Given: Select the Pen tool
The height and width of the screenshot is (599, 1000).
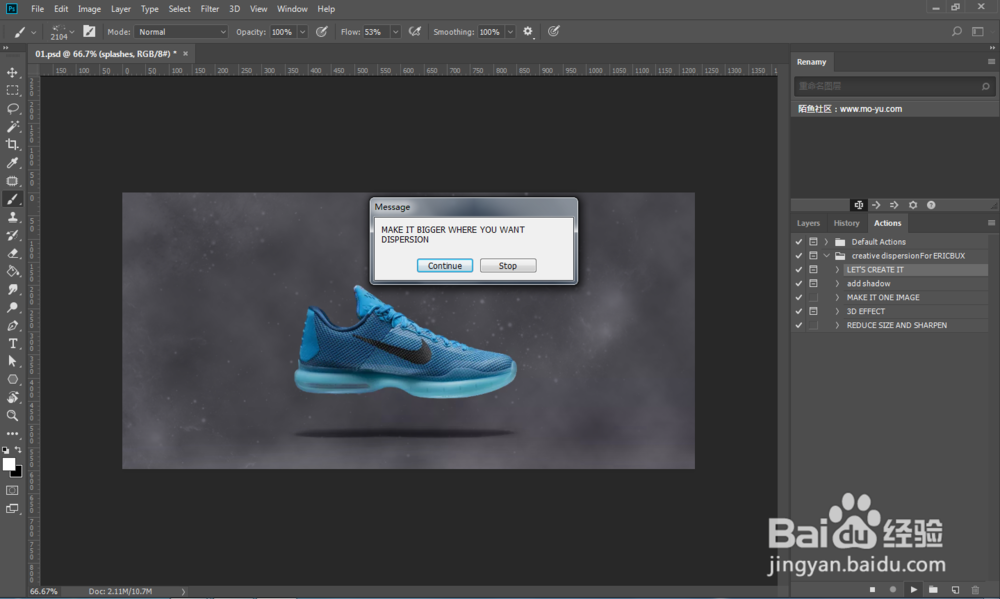Looking at the screenshot, I should (x=12, y=325).
